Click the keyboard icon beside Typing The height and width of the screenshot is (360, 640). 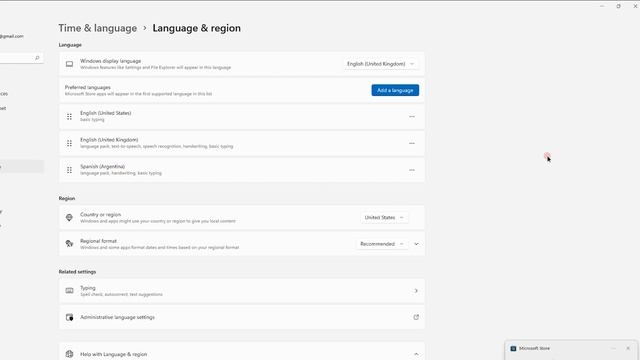(69, 291)
